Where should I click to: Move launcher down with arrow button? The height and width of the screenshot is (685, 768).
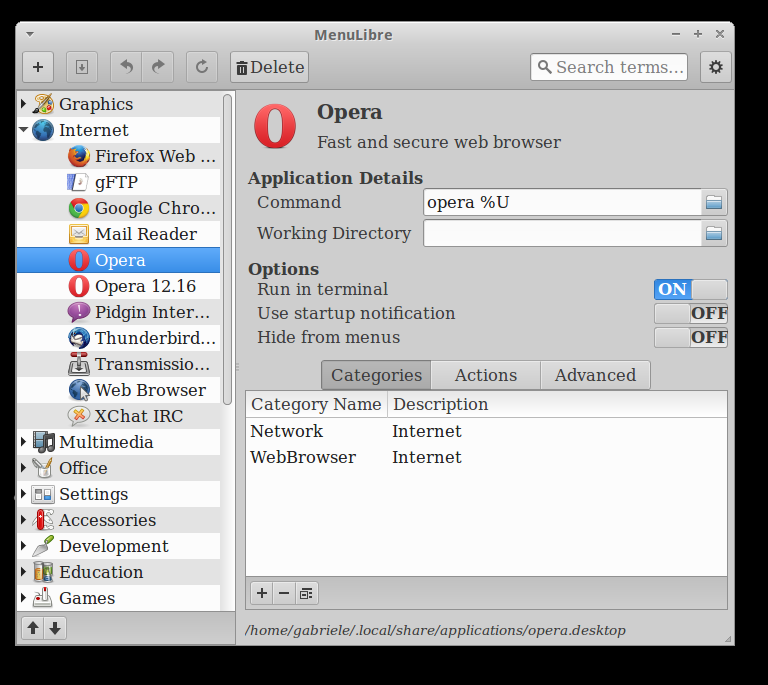[x=55, y=628]
